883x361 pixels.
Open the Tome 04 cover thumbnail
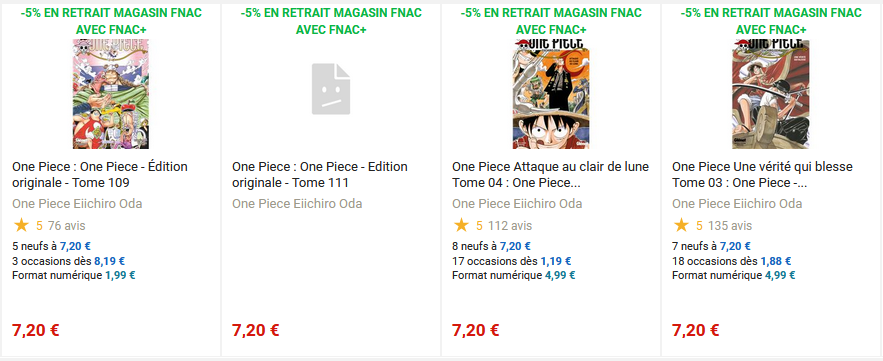point(551,93)
